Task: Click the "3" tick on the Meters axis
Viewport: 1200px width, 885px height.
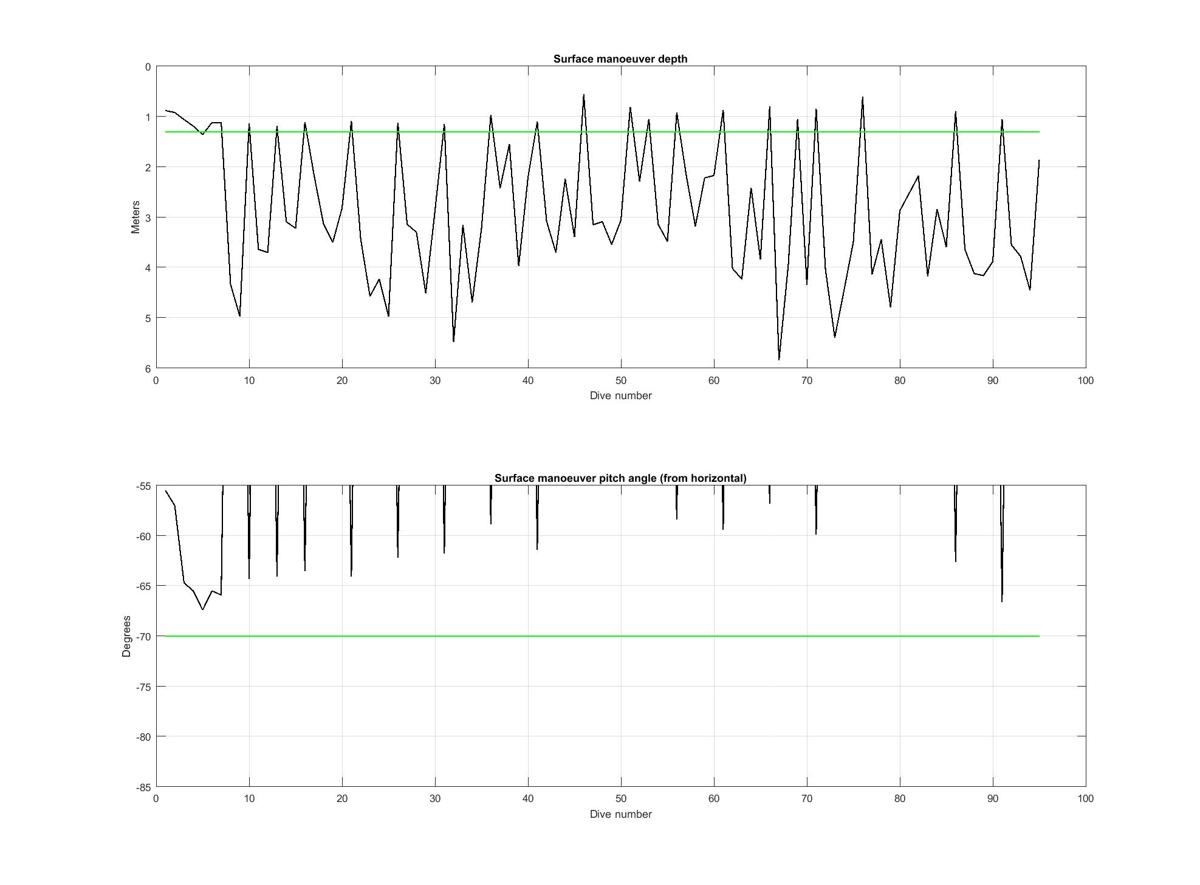Action: 148,217
